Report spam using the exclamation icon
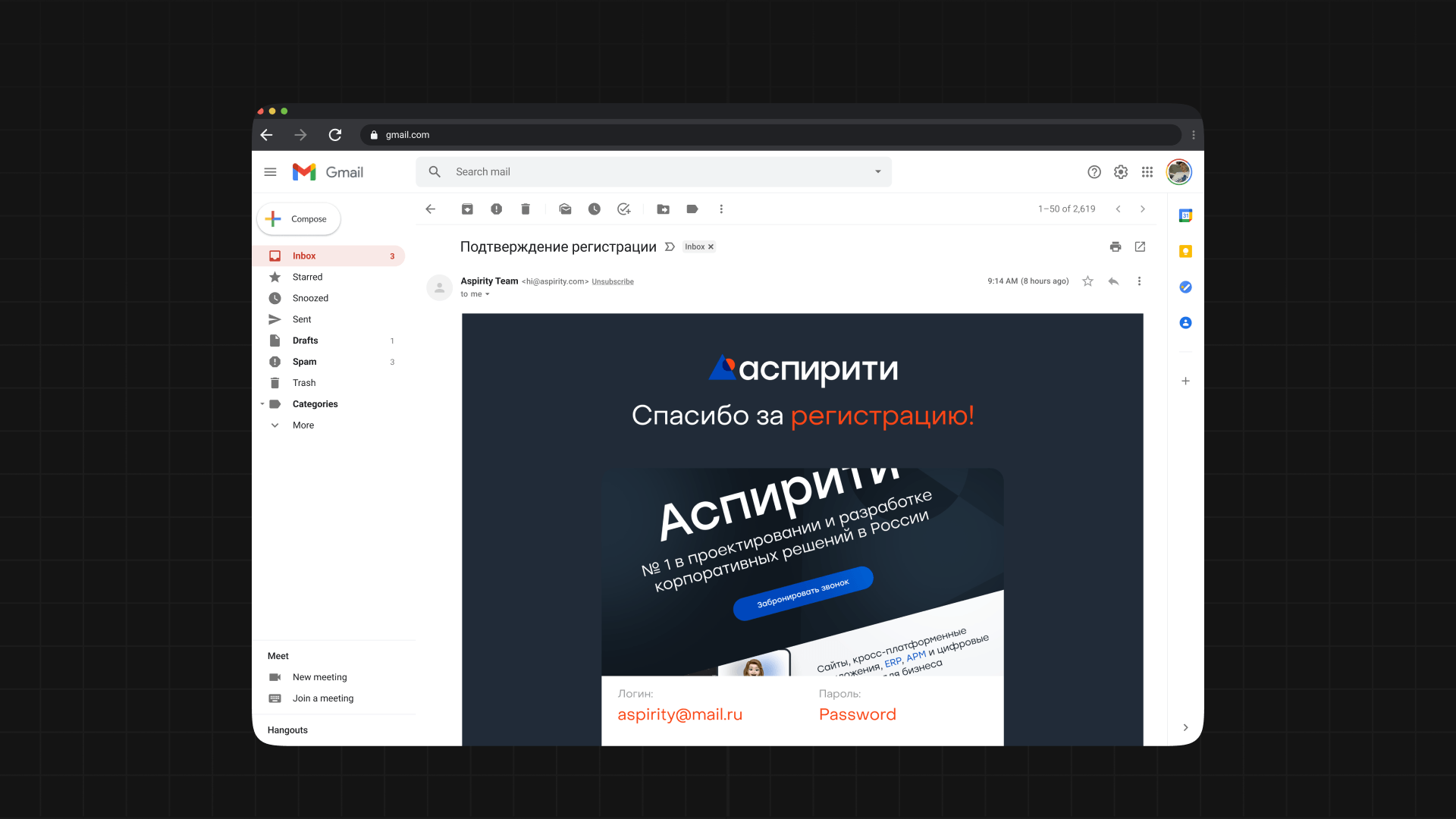Image resolution: width=1456 pixels, height=819 pixels. point(496,209)
